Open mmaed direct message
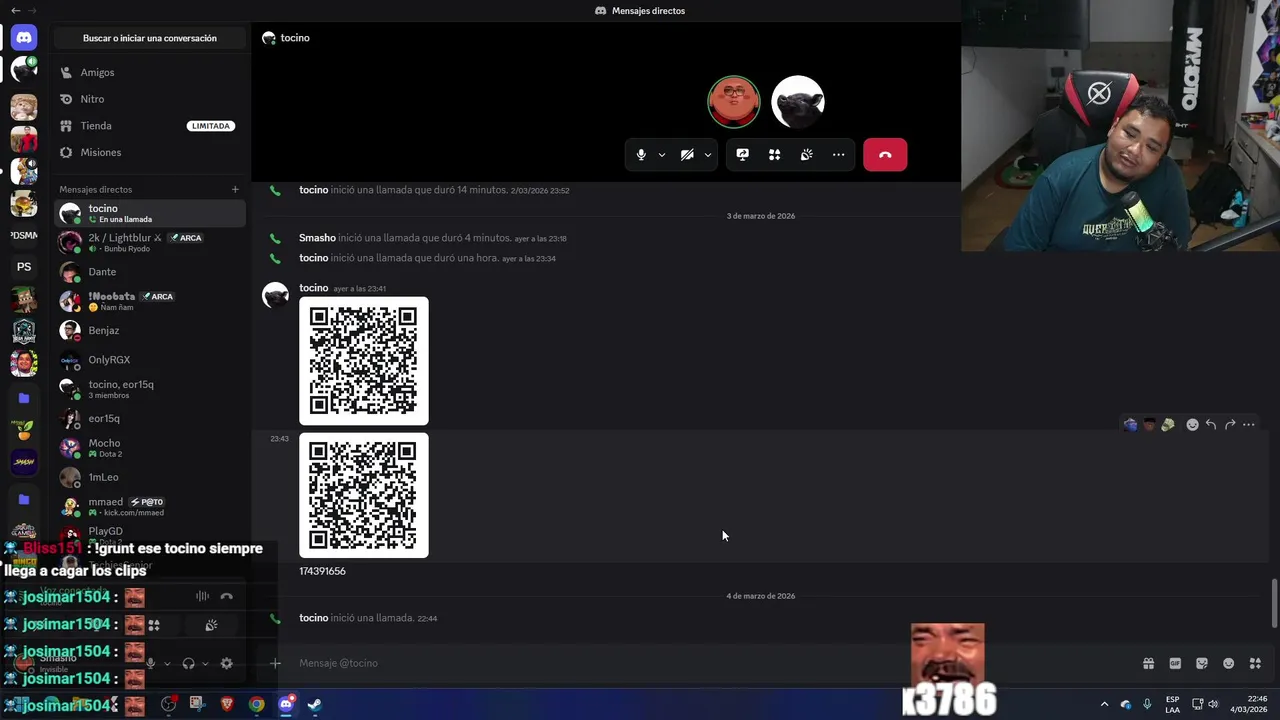This screenshot has height=720, width=1280. 150,506
